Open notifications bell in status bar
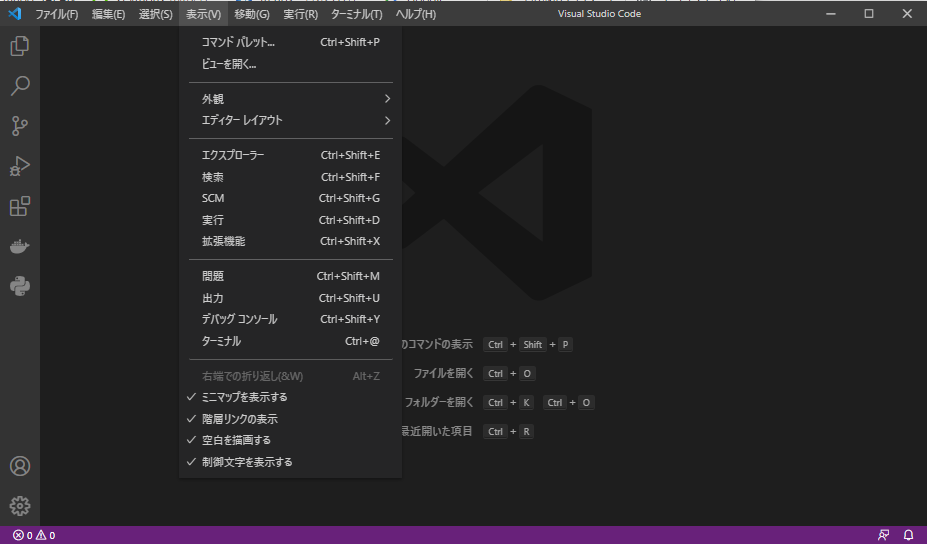Screen dimensions: 927x544 pyautogui.click(x=909, y=535)
